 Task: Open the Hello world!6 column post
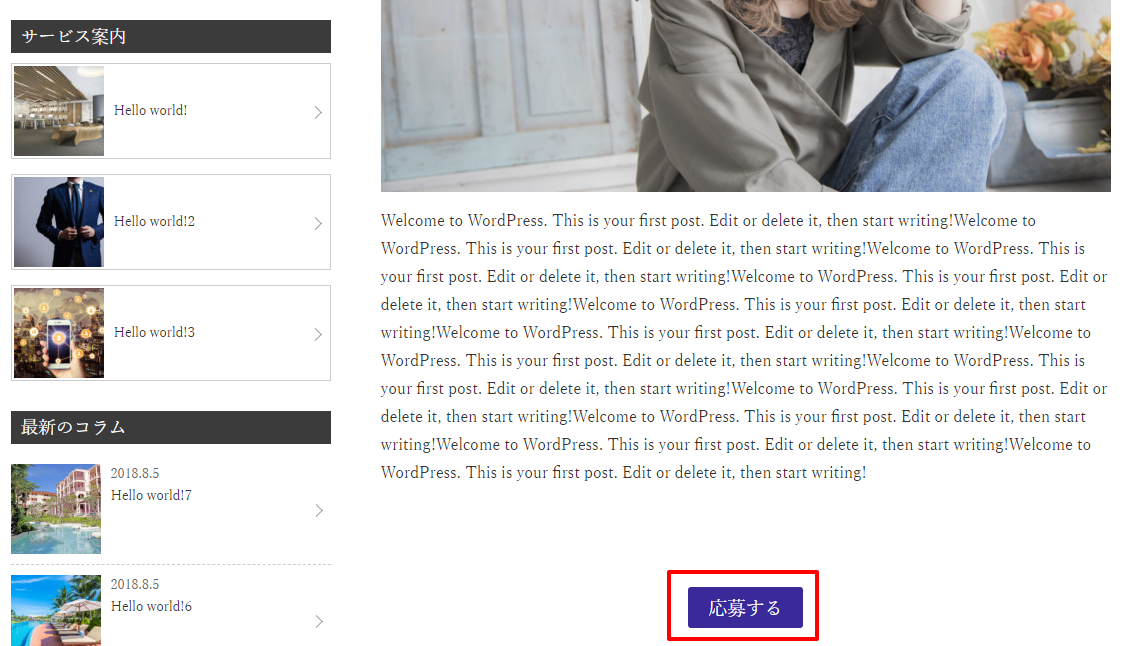(152, 607)
